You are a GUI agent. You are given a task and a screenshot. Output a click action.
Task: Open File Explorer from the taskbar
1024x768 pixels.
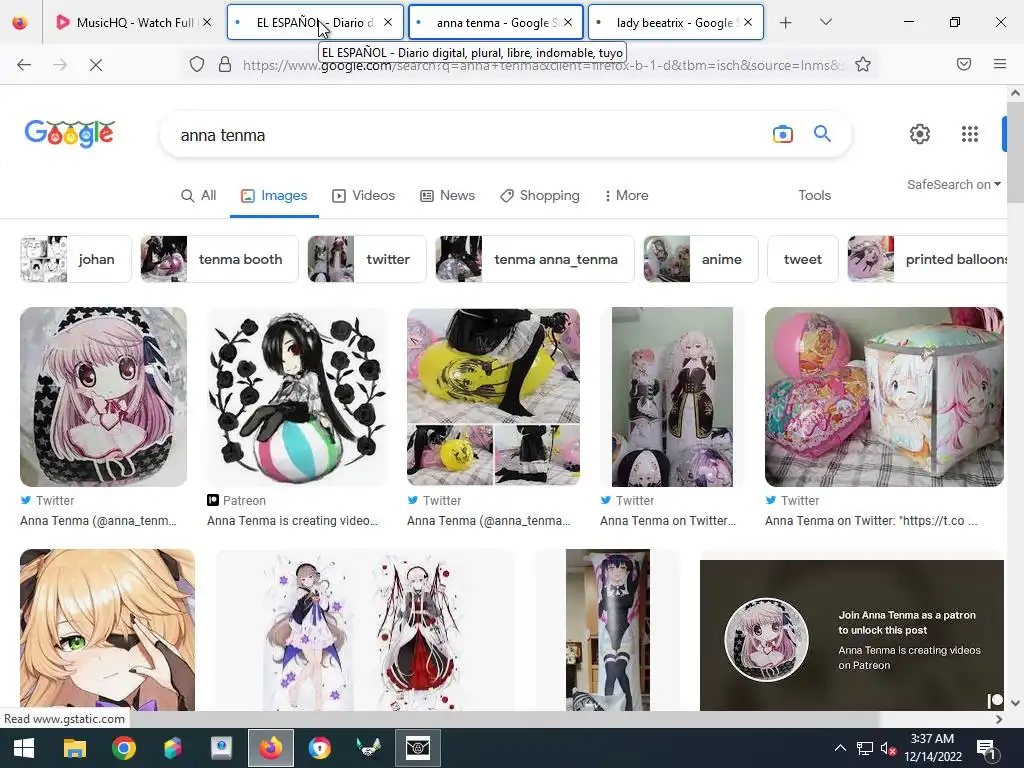(x=74, y=748)
